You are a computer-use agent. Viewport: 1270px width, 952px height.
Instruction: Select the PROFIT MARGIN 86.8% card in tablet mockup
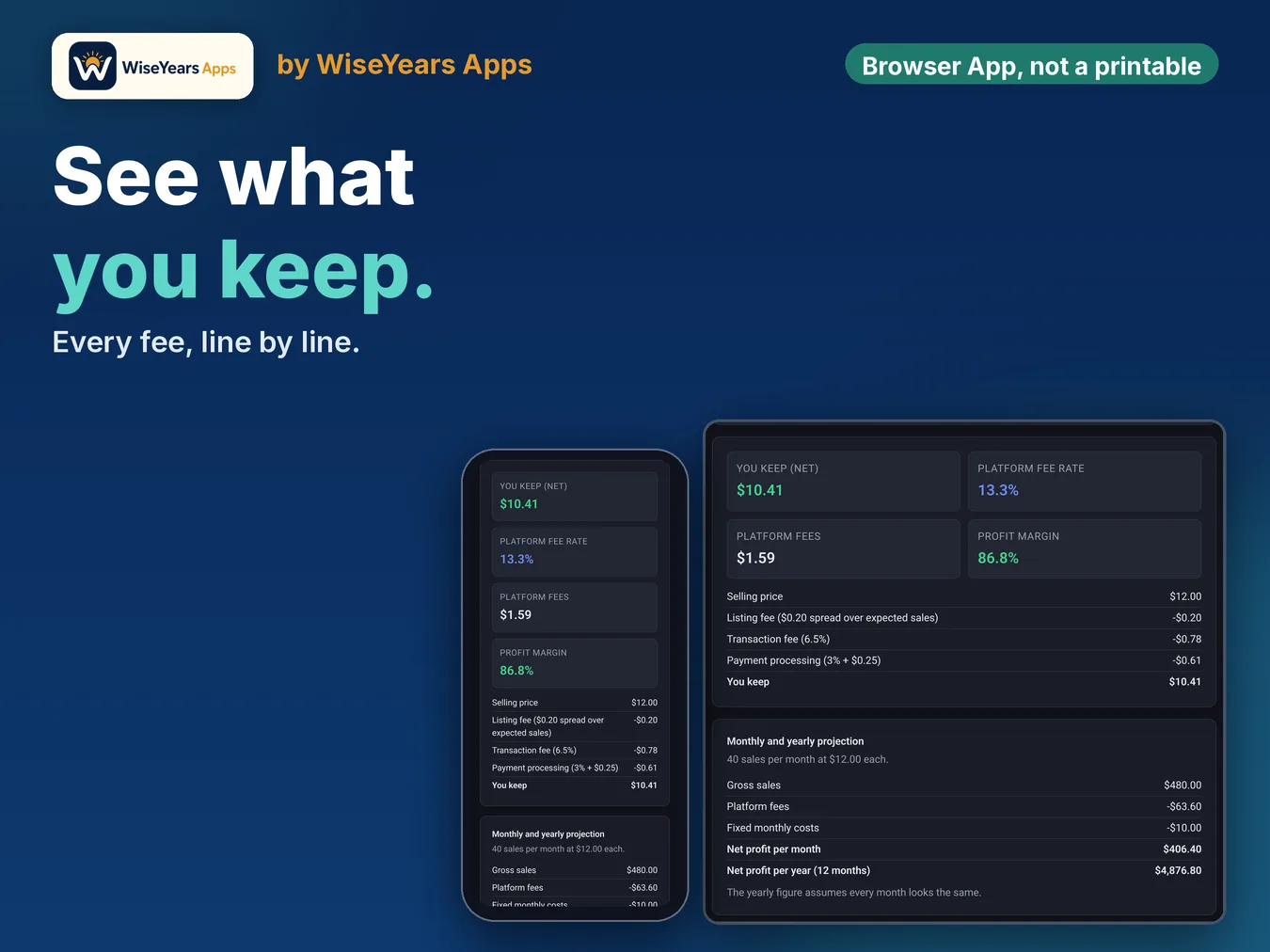tap(1085, 548)
